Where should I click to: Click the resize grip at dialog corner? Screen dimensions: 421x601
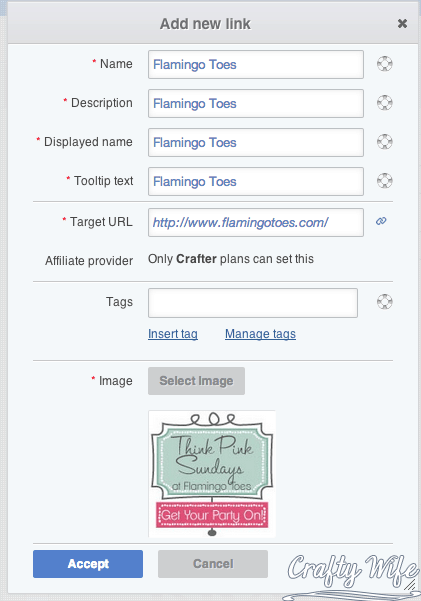411,585
